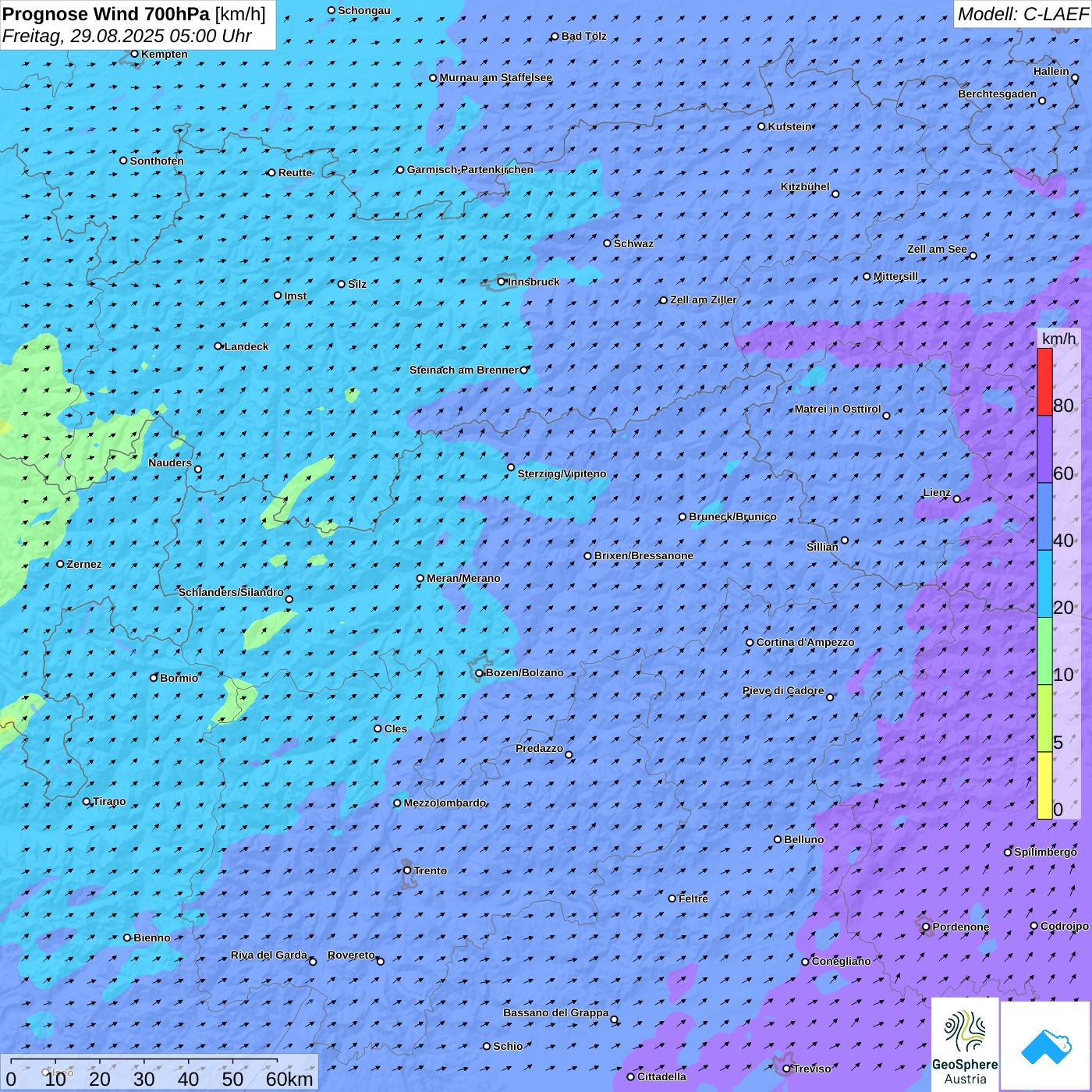
Task: Click the 'Modell: C-LAEF' label
Action: point(1023,14)
